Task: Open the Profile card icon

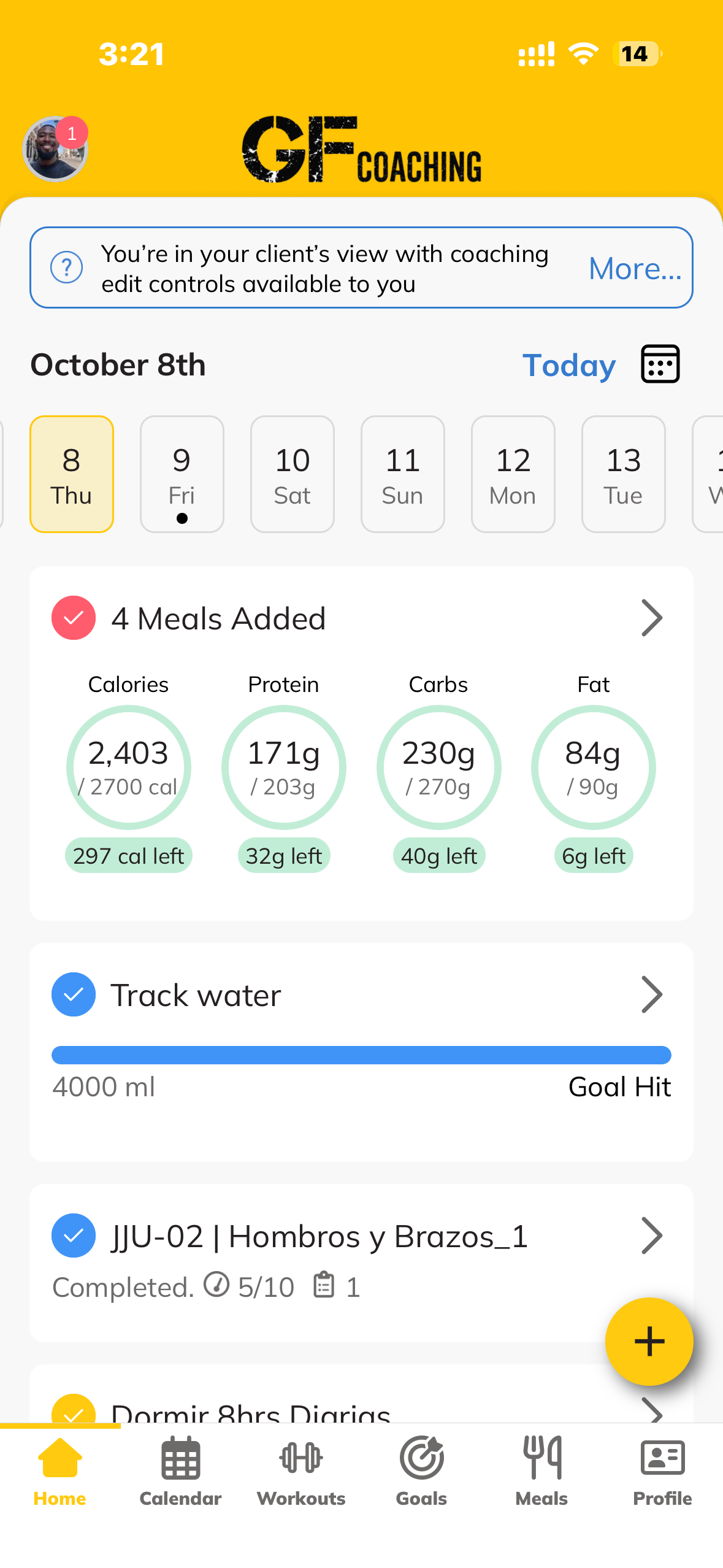Action: [x=662, y=1458]
